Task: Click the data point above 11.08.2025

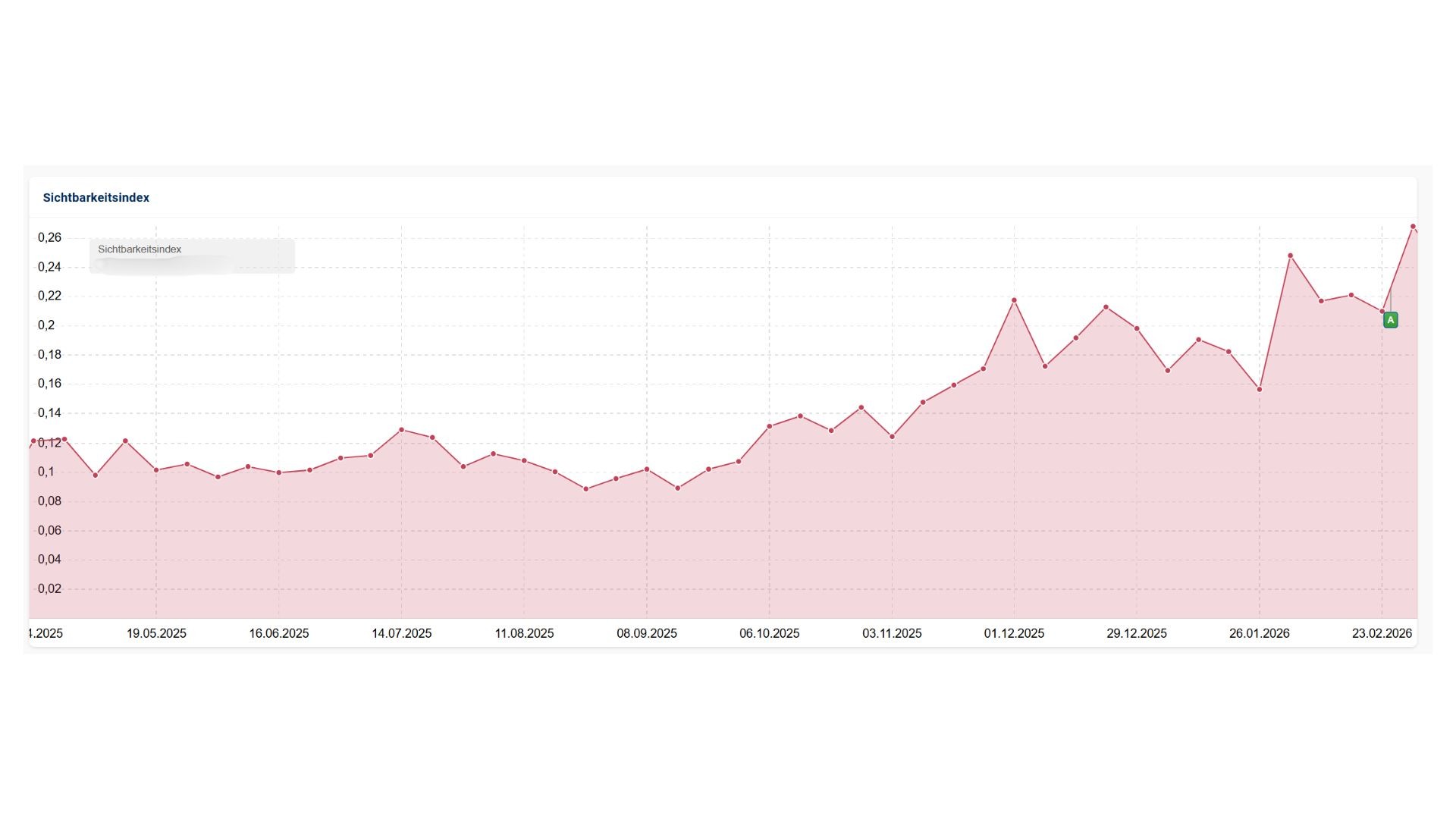Action: click(x=522, y=460)
